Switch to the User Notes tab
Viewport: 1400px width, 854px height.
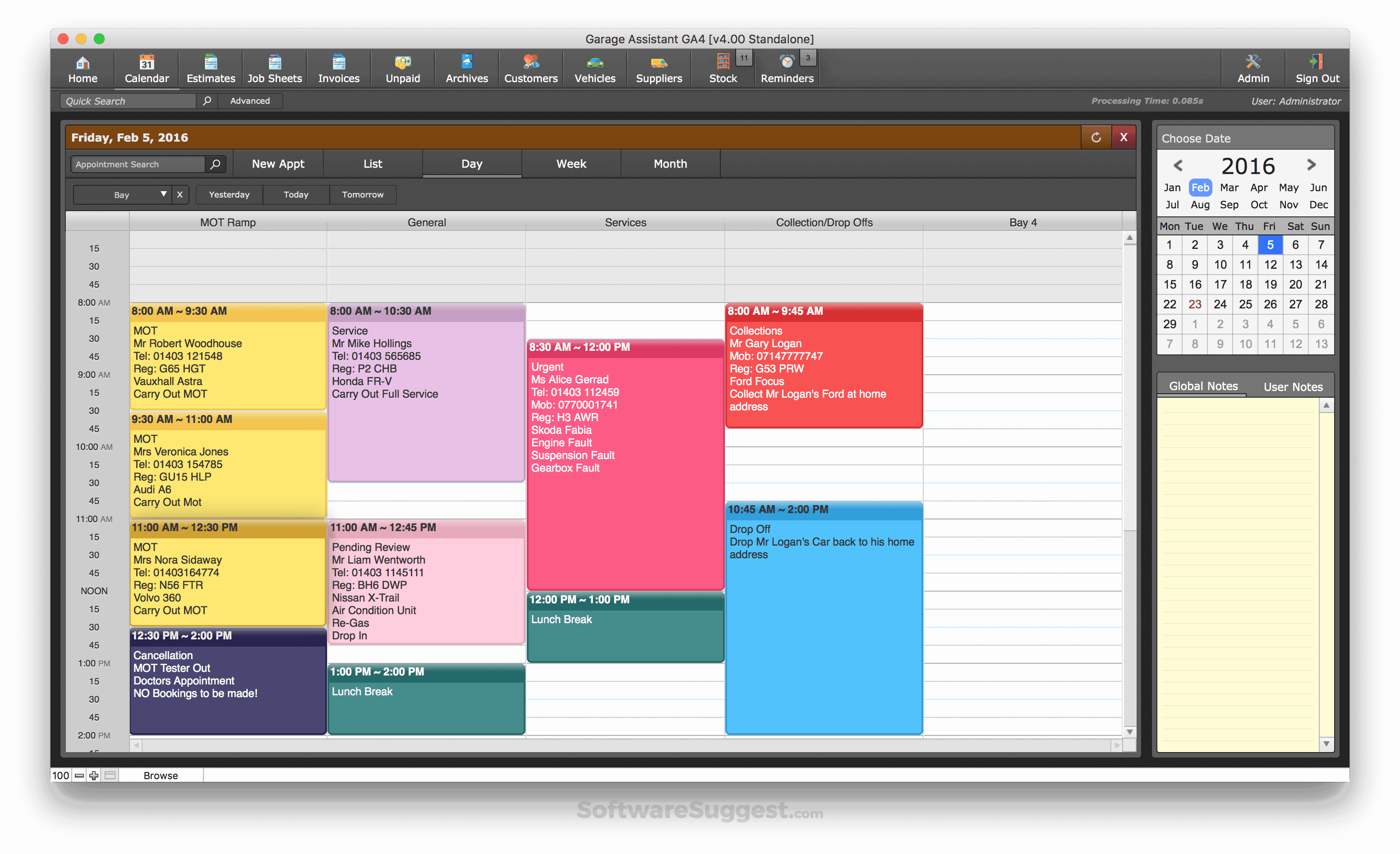click(1293, 386)
